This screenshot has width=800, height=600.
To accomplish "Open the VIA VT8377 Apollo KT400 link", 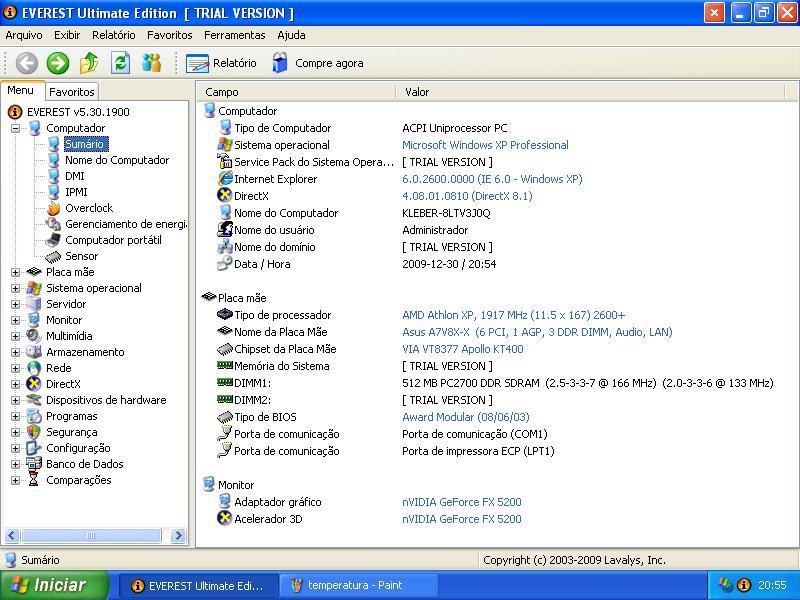I will click(463, 349).
